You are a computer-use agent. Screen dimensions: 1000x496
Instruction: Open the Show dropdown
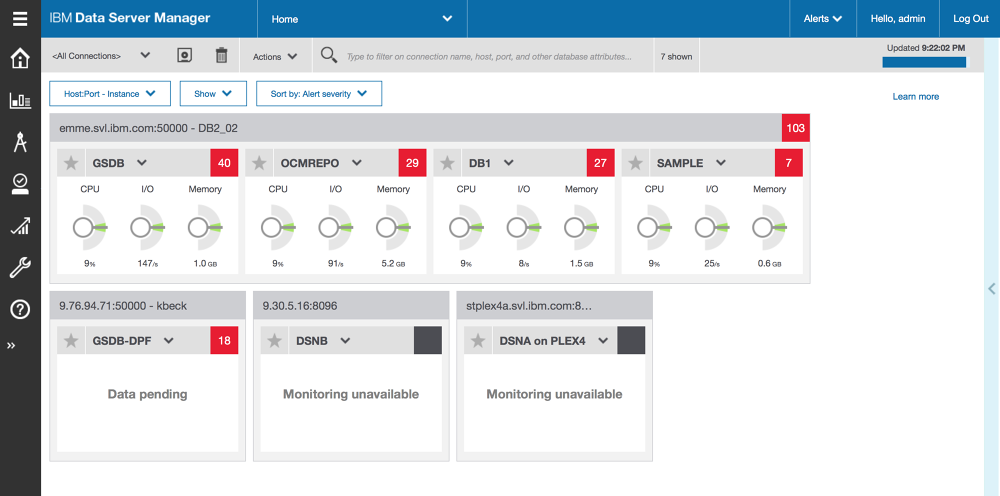click(212, 94)
